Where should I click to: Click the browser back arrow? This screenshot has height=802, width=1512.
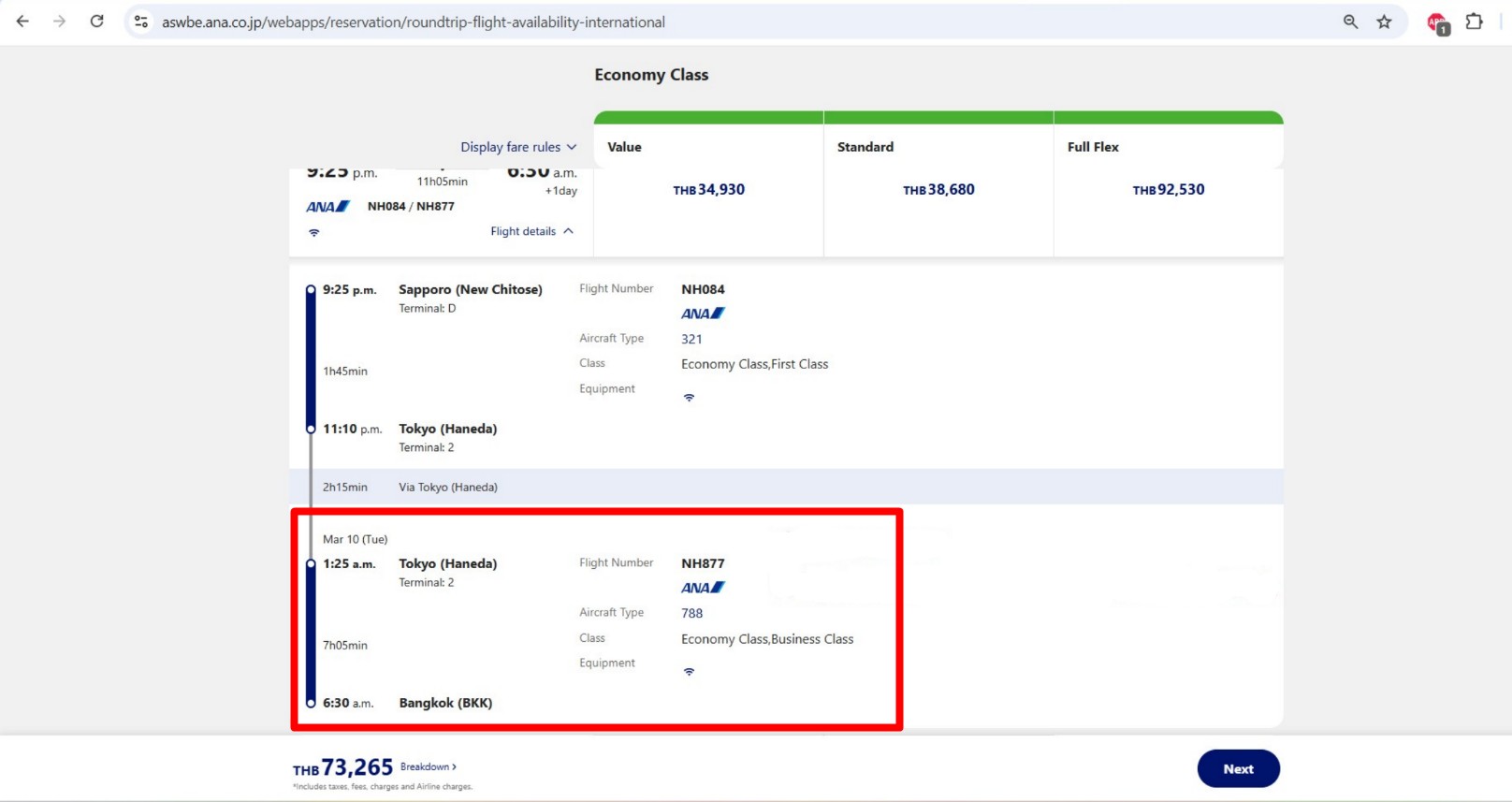pos(22,22)
